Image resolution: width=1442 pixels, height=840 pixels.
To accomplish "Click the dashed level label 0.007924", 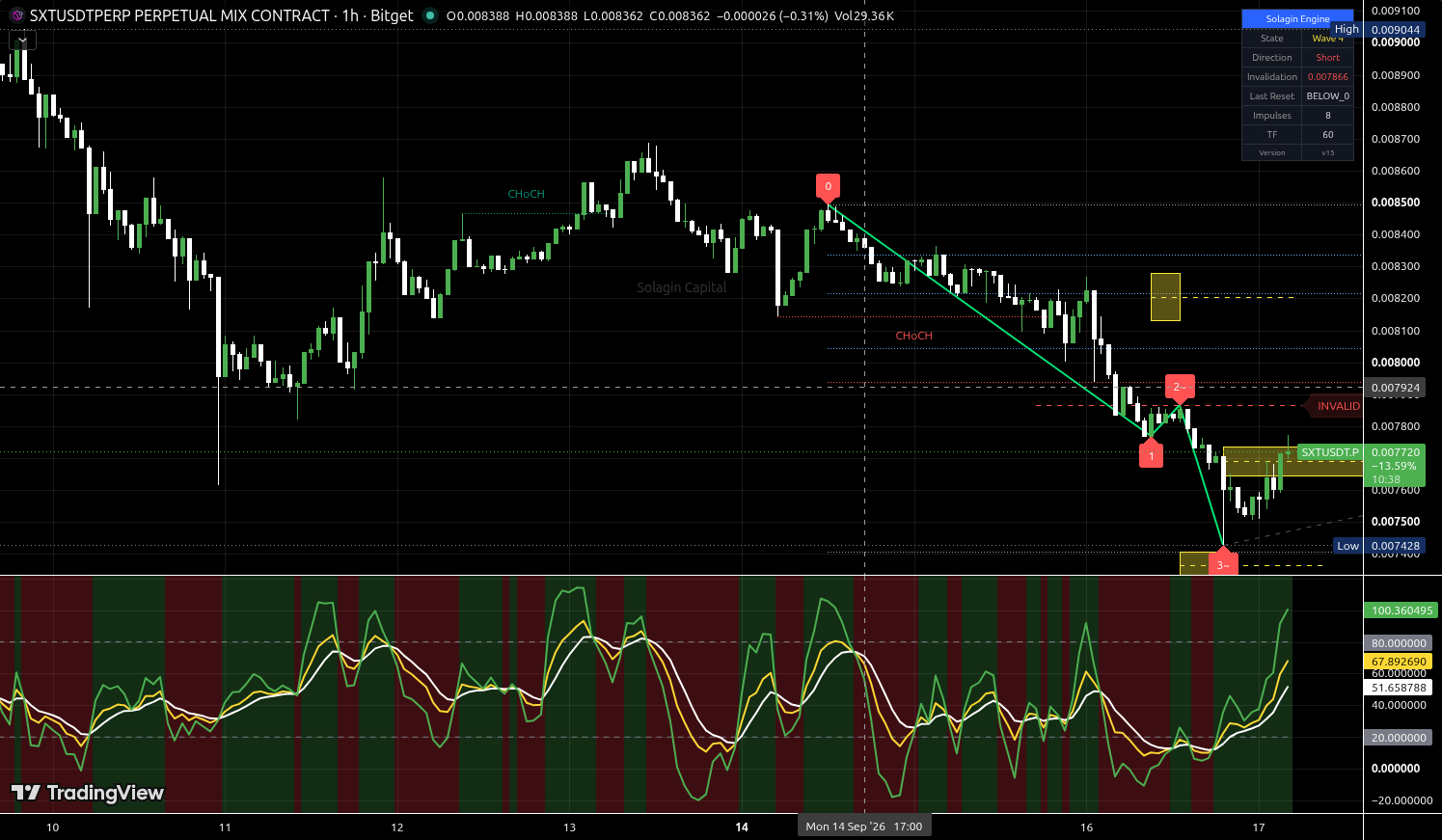I will click(1396, 388).
